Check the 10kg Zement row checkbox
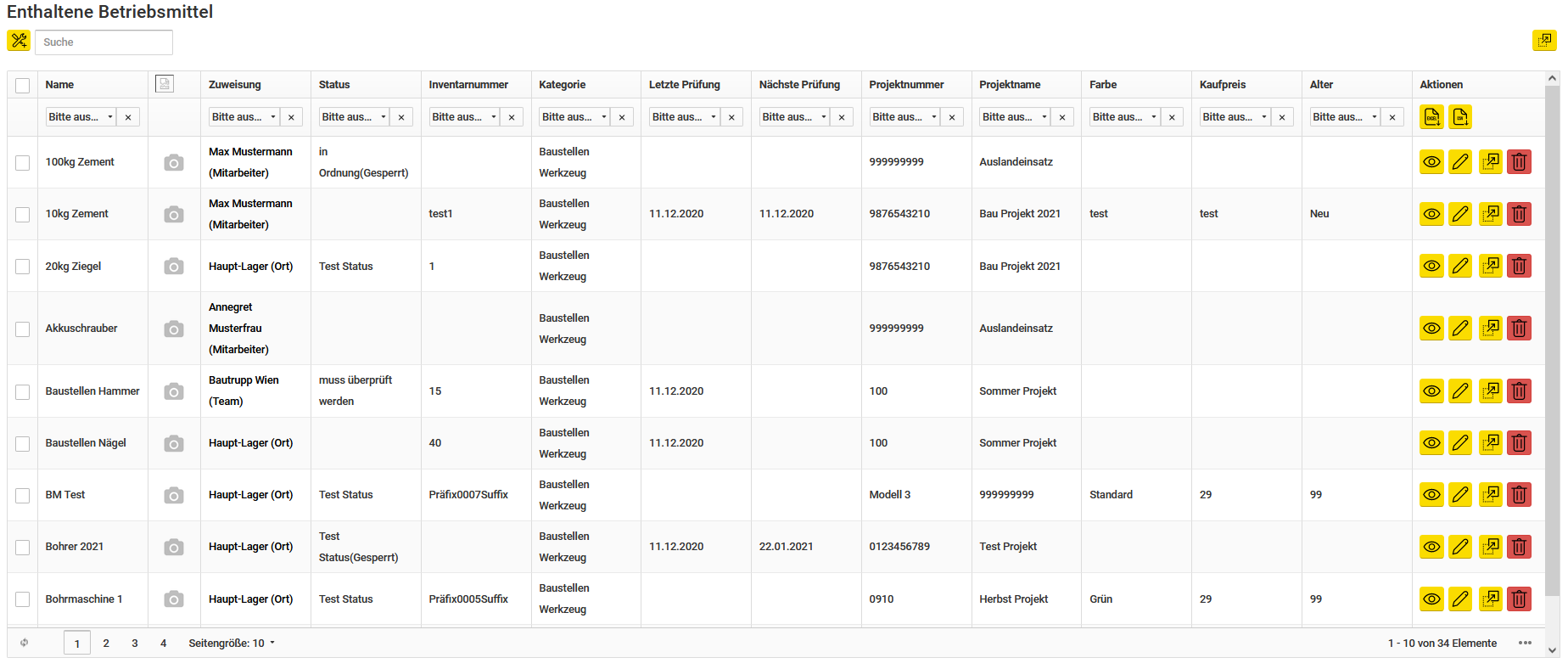This screenshot has width=1568, height=669. click(23, 215)
